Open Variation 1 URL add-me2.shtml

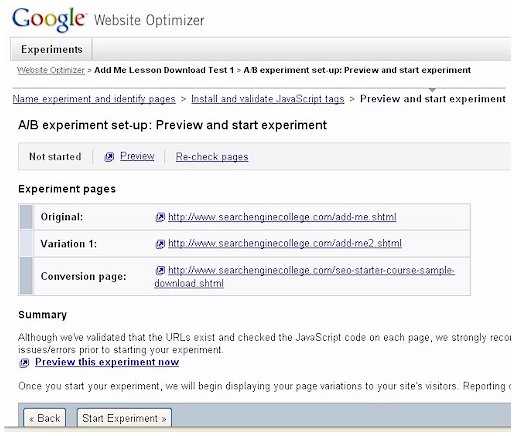coord(285,243)
